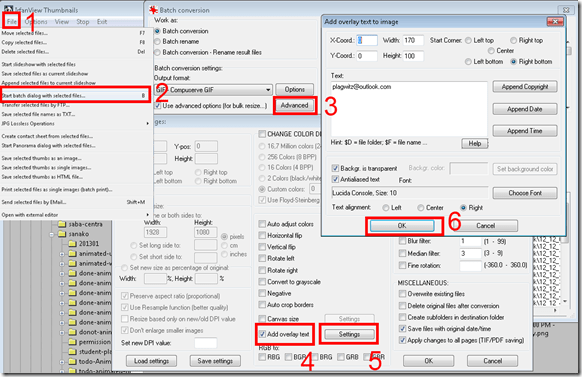582x377 pixels.
Task: Expand the donot-anim folder node
Action: click(62, 332)
